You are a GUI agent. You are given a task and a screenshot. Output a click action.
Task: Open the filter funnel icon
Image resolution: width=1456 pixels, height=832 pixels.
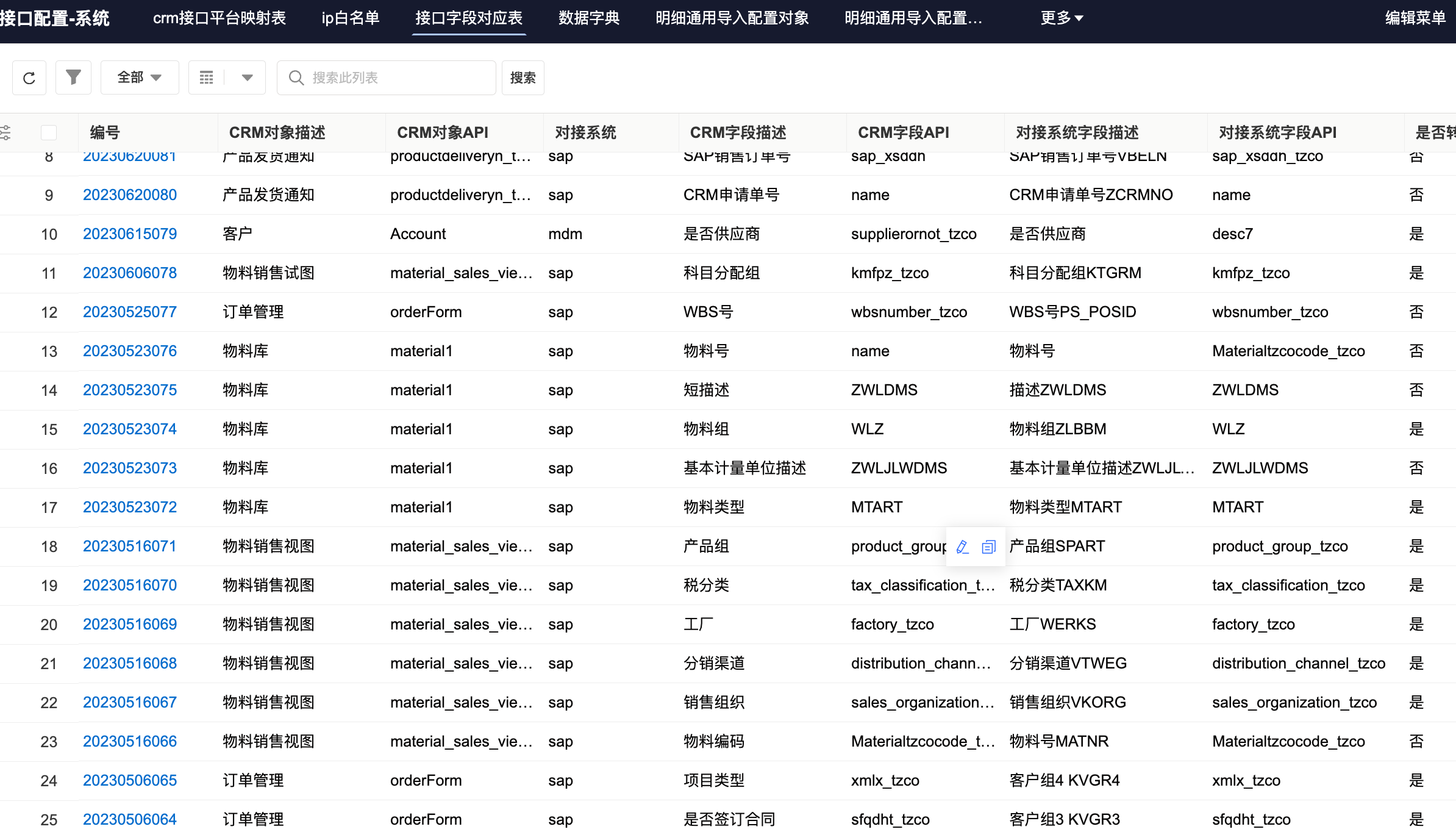73,77
